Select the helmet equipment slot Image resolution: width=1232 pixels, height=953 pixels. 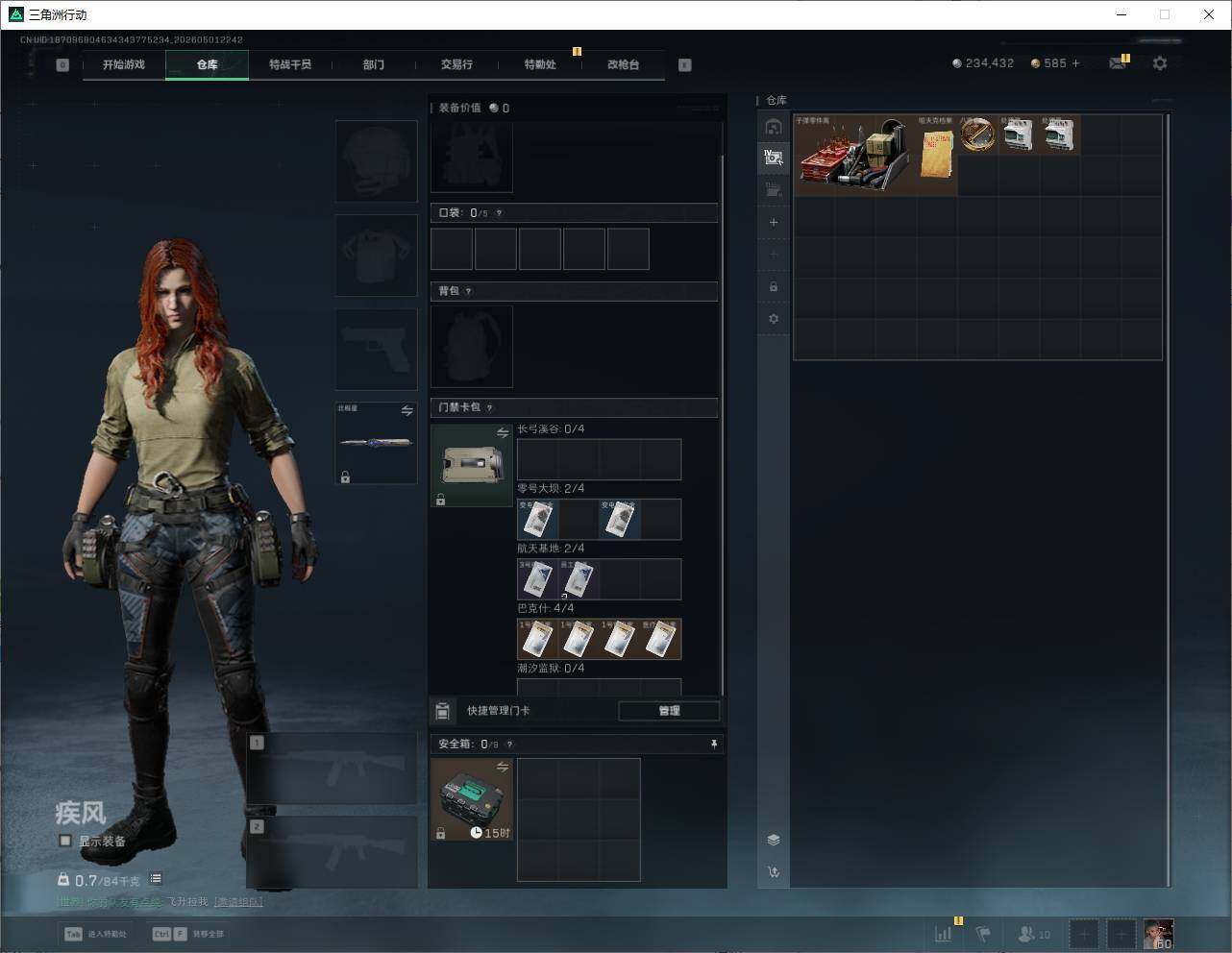coord(377,161)
